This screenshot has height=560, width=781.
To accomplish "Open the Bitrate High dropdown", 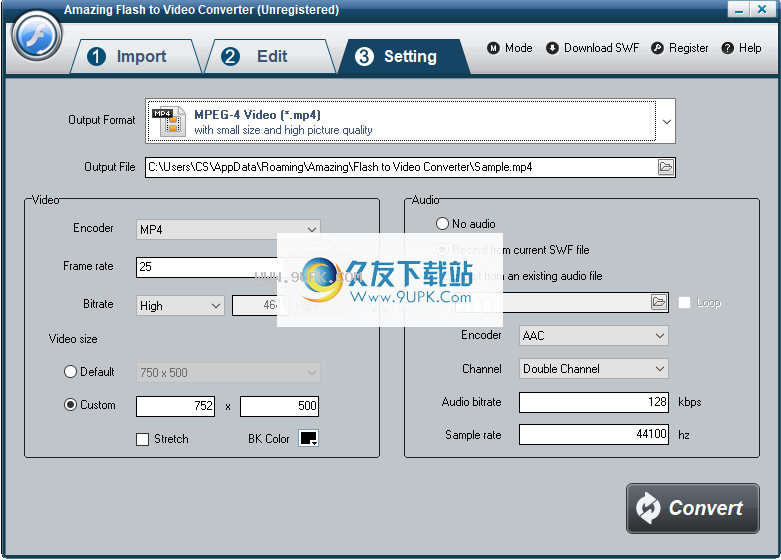I will 180,306.
